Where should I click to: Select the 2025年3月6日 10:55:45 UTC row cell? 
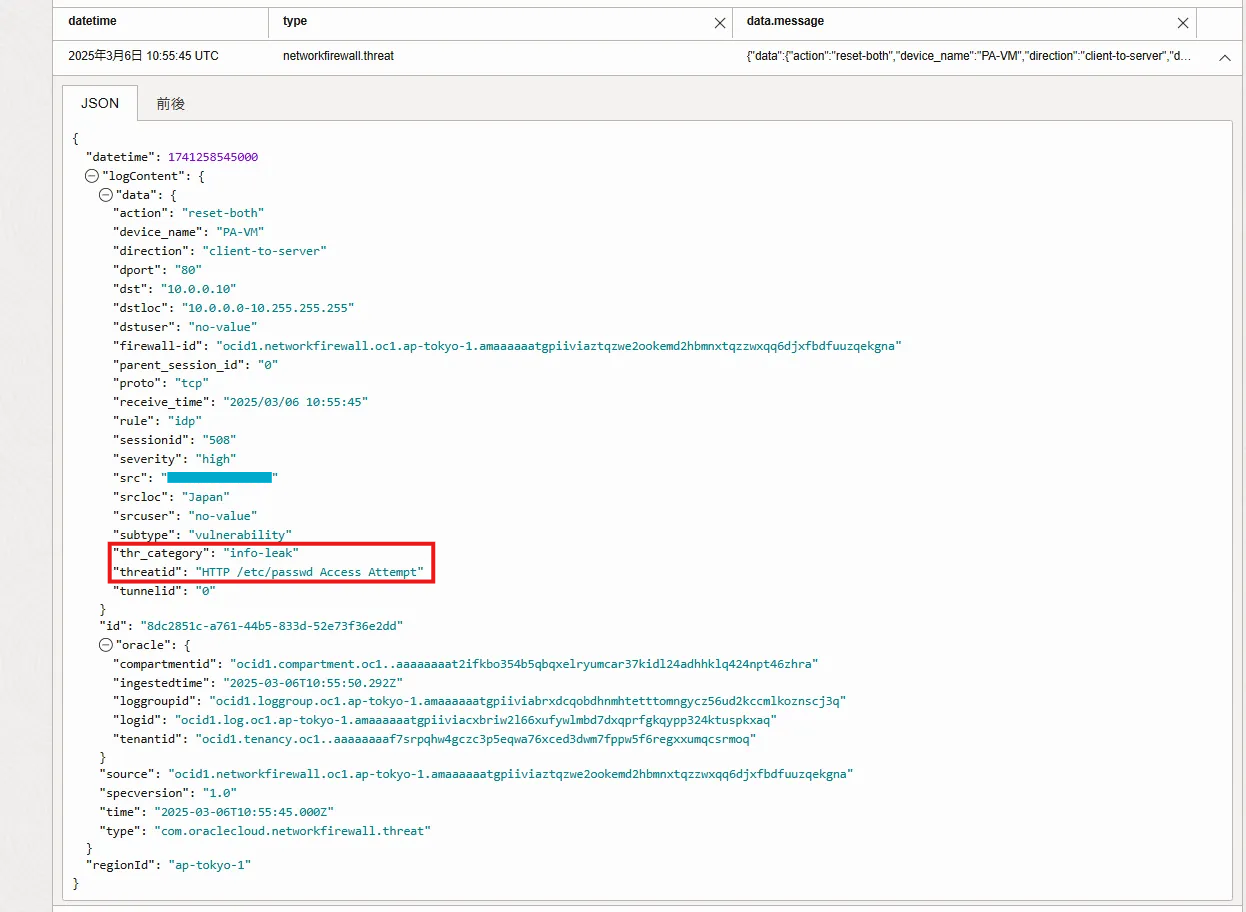click(x=143, y=56)
